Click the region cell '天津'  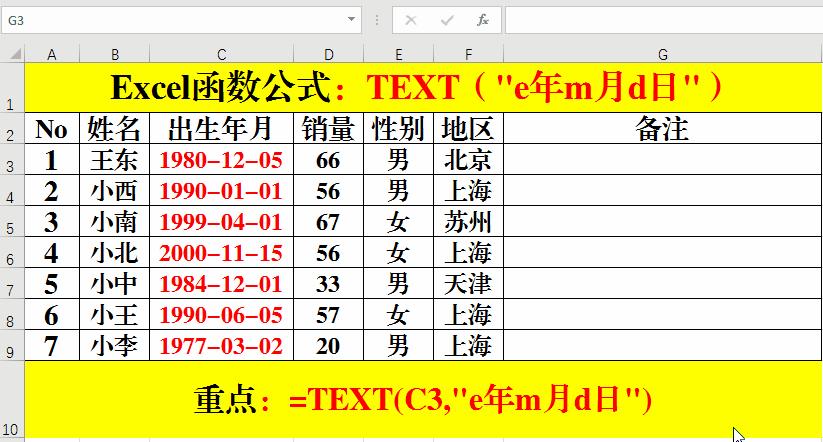coord(468,283)
